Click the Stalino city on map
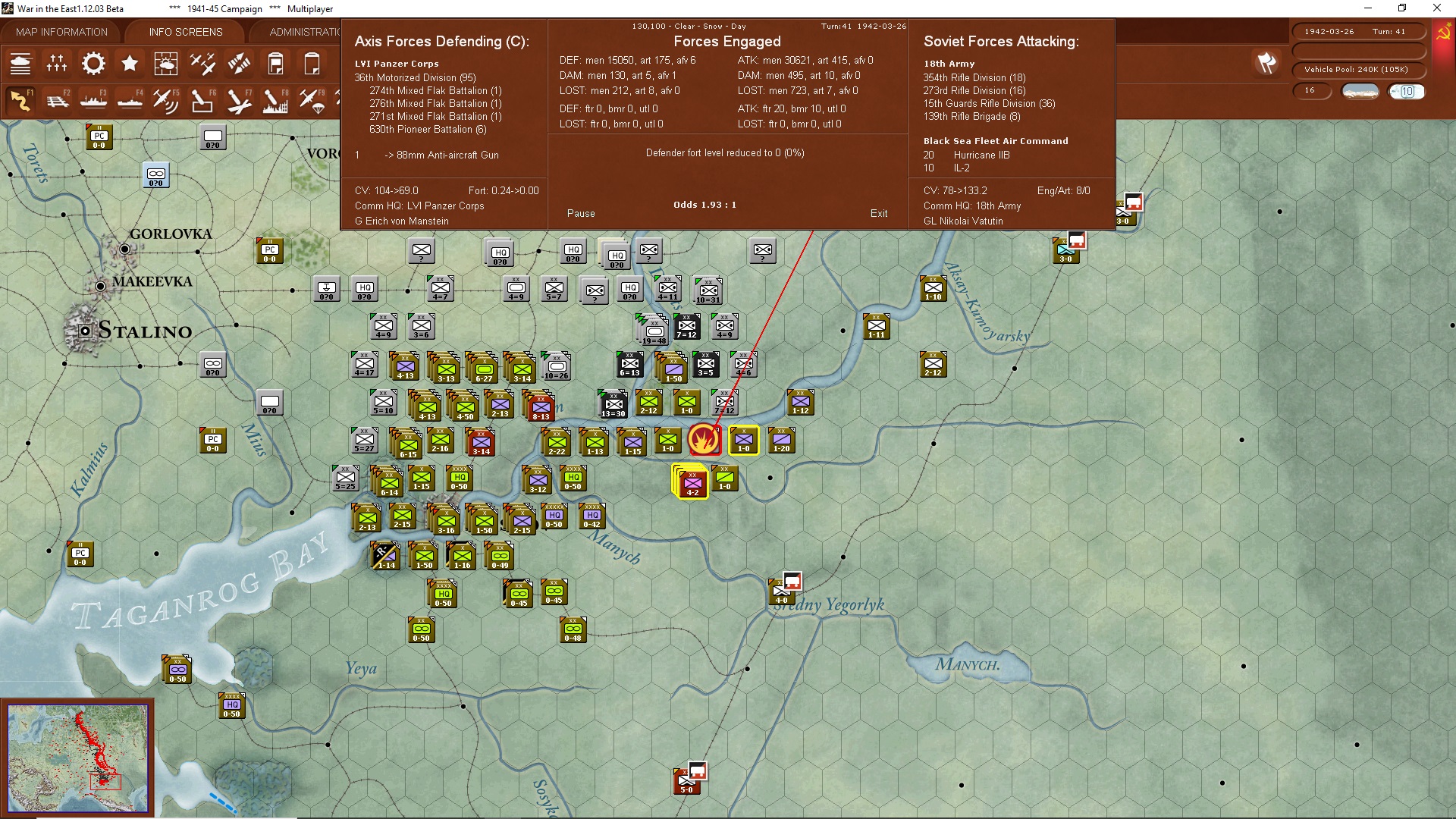Screen dimensions: 1456x819 [x=85, y=330]
